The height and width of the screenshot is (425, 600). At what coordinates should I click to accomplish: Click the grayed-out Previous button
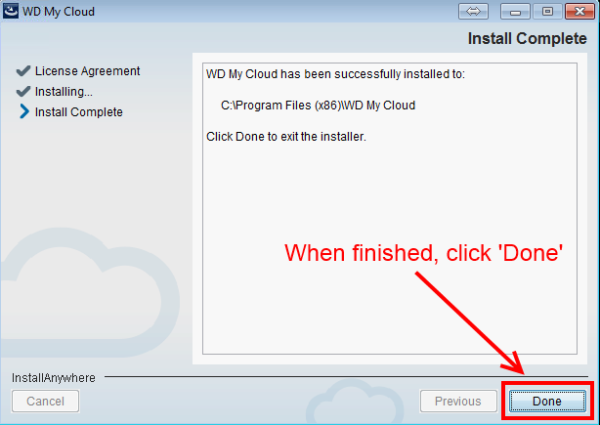[458, 401]
